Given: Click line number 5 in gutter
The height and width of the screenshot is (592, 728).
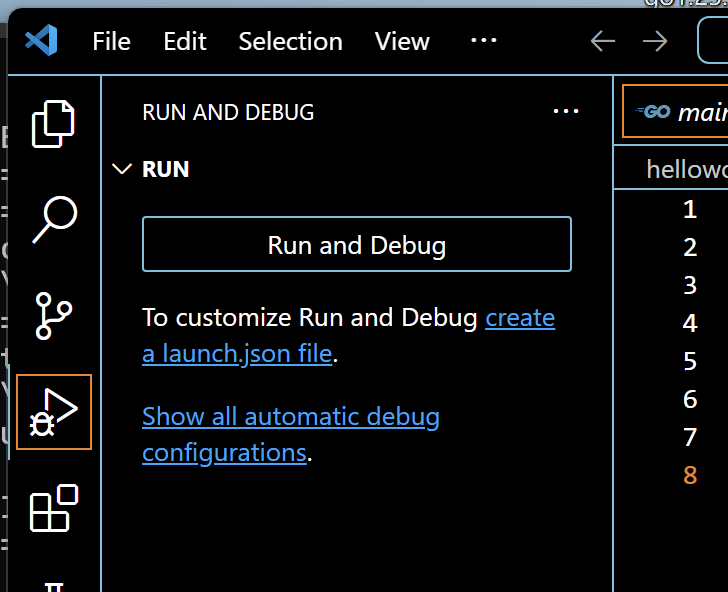Looking at the screenshot, I should pos(690,361).
